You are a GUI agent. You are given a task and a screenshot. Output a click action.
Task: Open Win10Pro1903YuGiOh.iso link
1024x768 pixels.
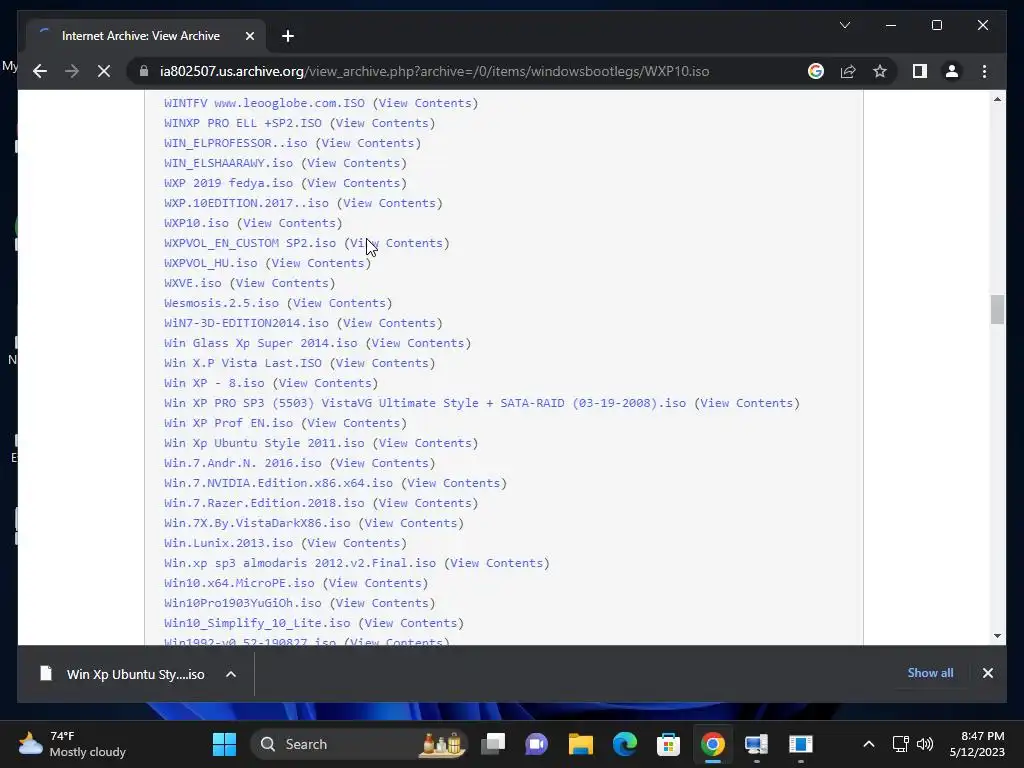(x=243, y=603)
